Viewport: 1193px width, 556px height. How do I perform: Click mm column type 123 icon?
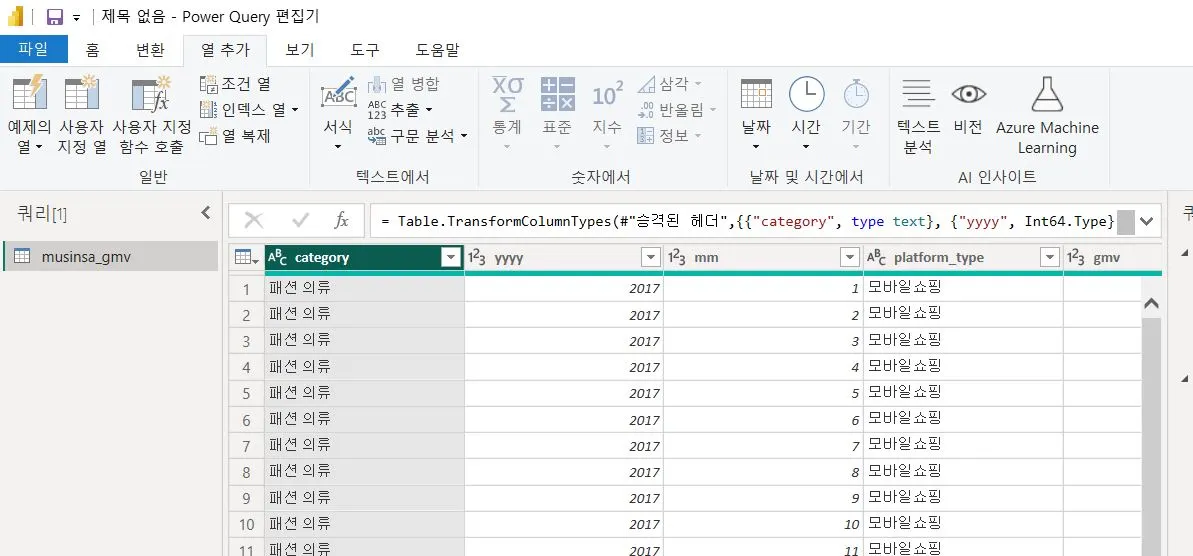point(678,258)
